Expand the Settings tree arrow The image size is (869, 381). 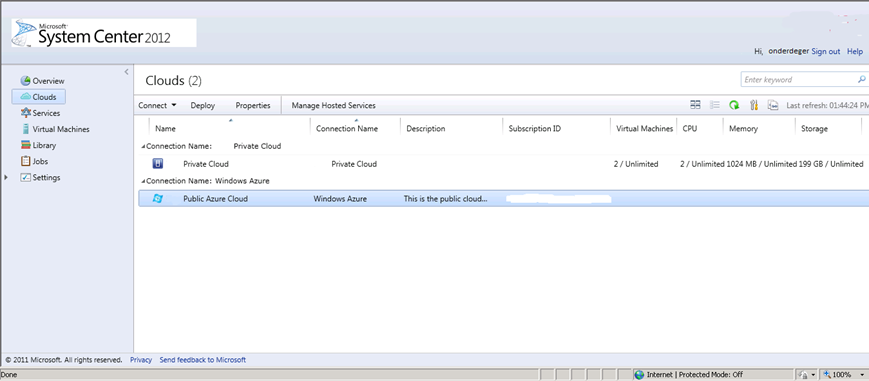coord(6,177)
